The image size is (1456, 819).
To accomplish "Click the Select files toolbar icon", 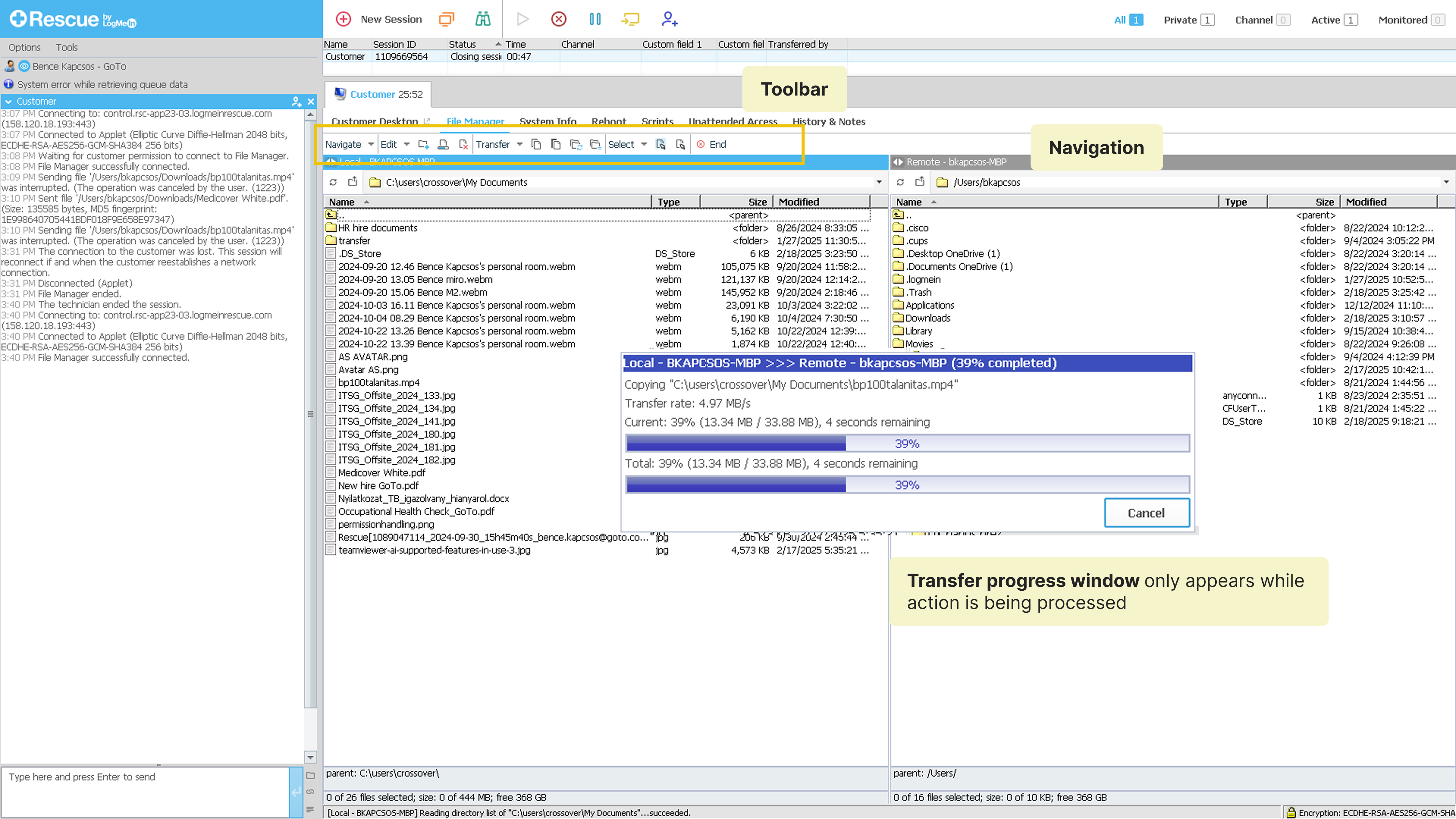I will [x=660, y=145].
